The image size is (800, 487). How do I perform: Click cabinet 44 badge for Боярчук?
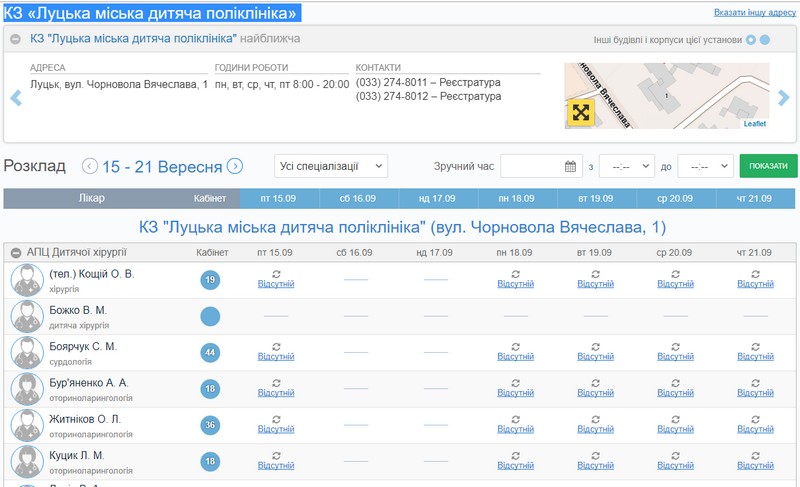coord(210,352)
